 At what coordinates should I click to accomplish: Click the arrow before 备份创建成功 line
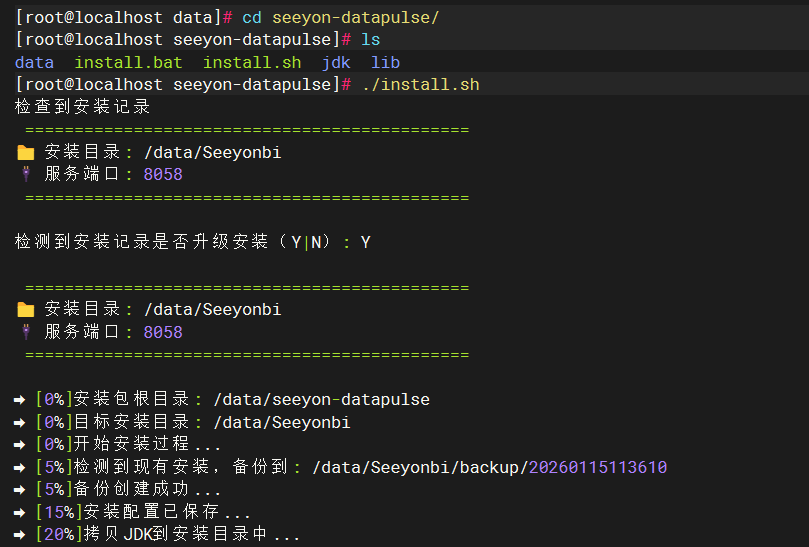[21, 490]
